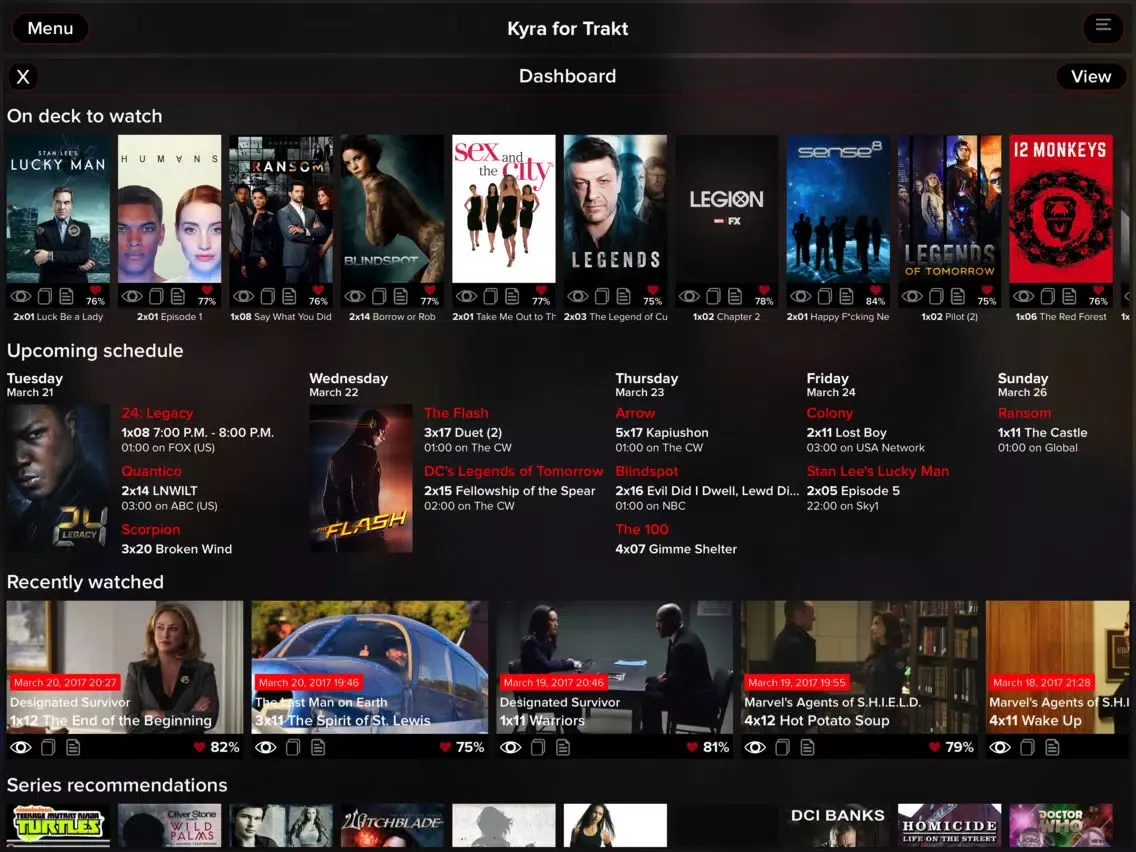Screen dimensions: 1136x852
Task: Click collection icon under Lucky Man poster
Action: (x=44, y=296)
